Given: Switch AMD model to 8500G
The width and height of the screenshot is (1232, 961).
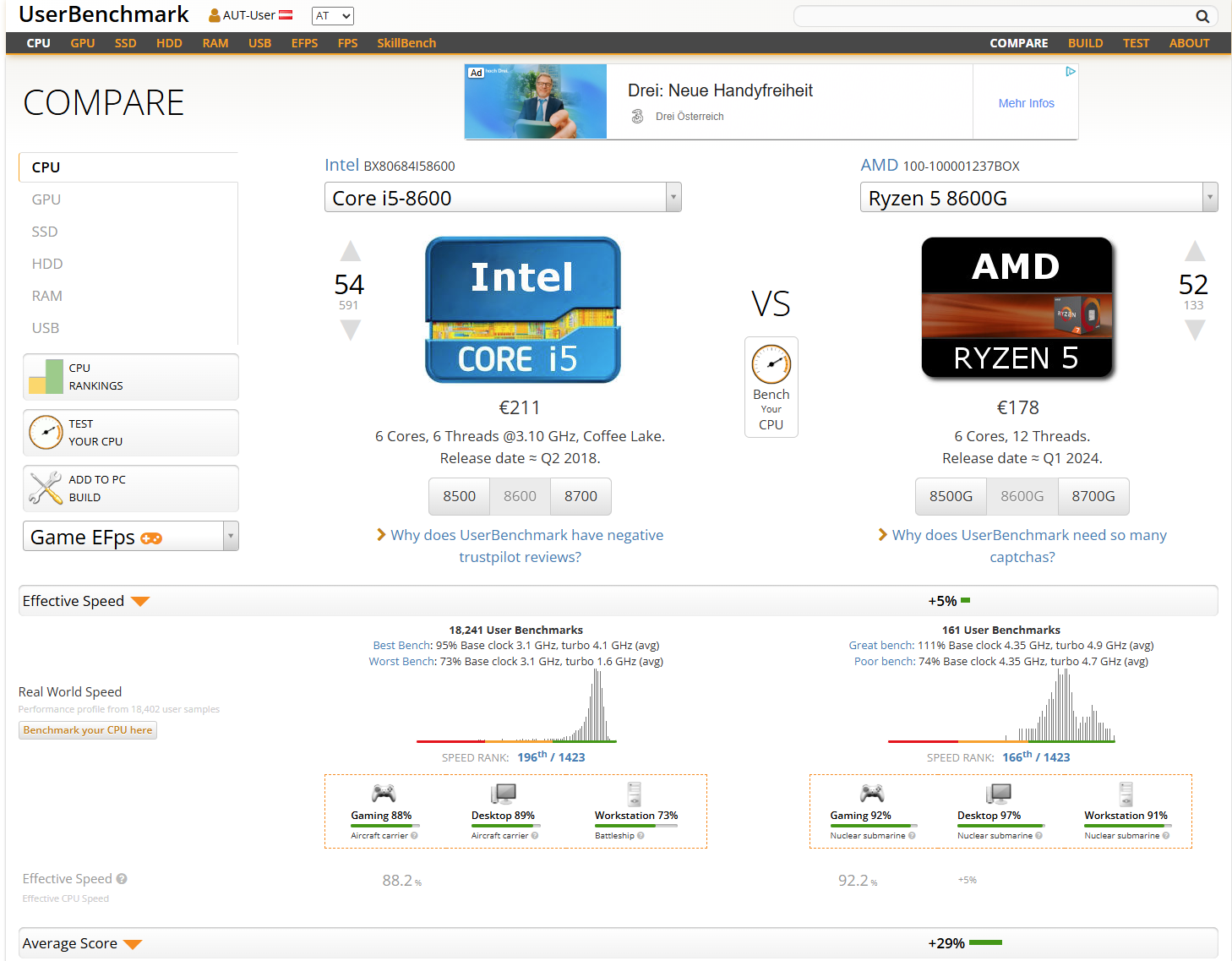Looking at the screenshot, I should (x=951, y=496).
